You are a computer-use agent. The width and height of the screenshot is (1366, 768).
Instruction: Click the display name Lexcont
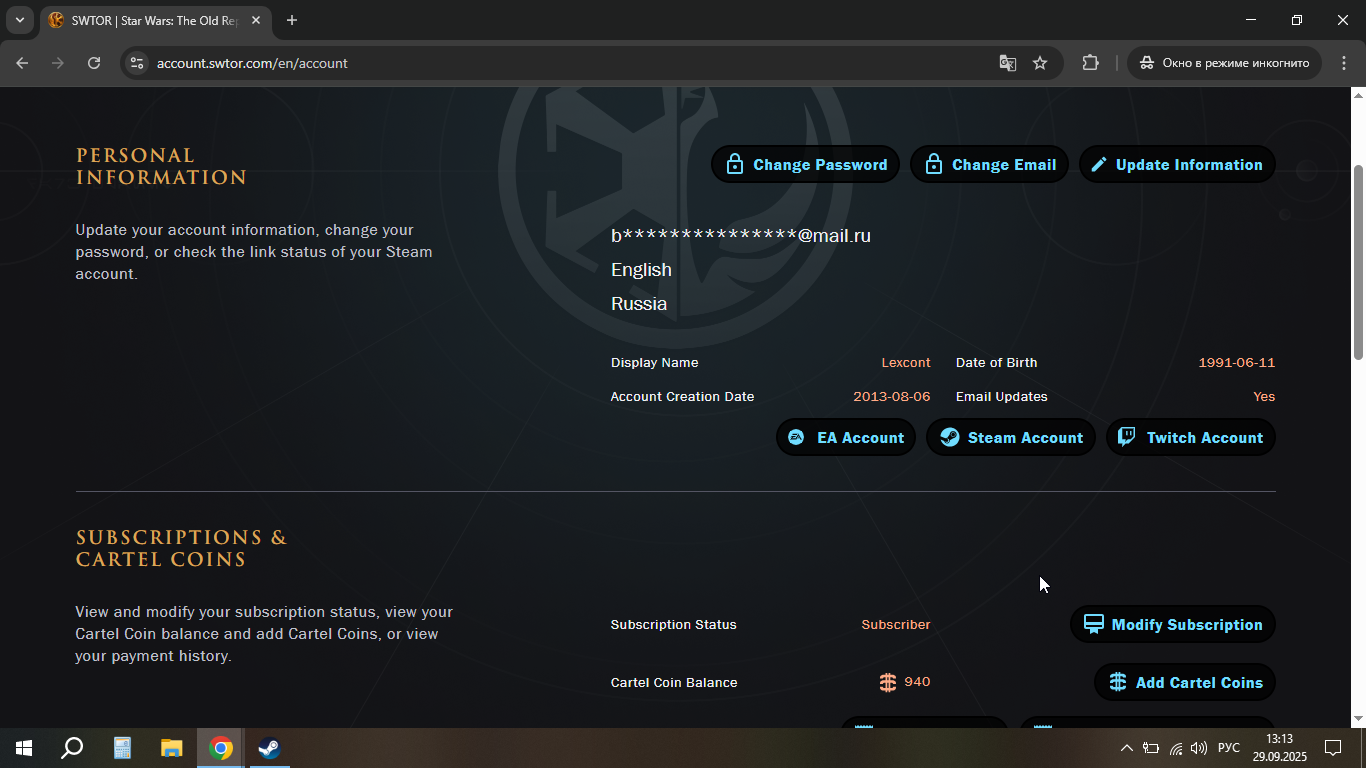coord(906,363)
